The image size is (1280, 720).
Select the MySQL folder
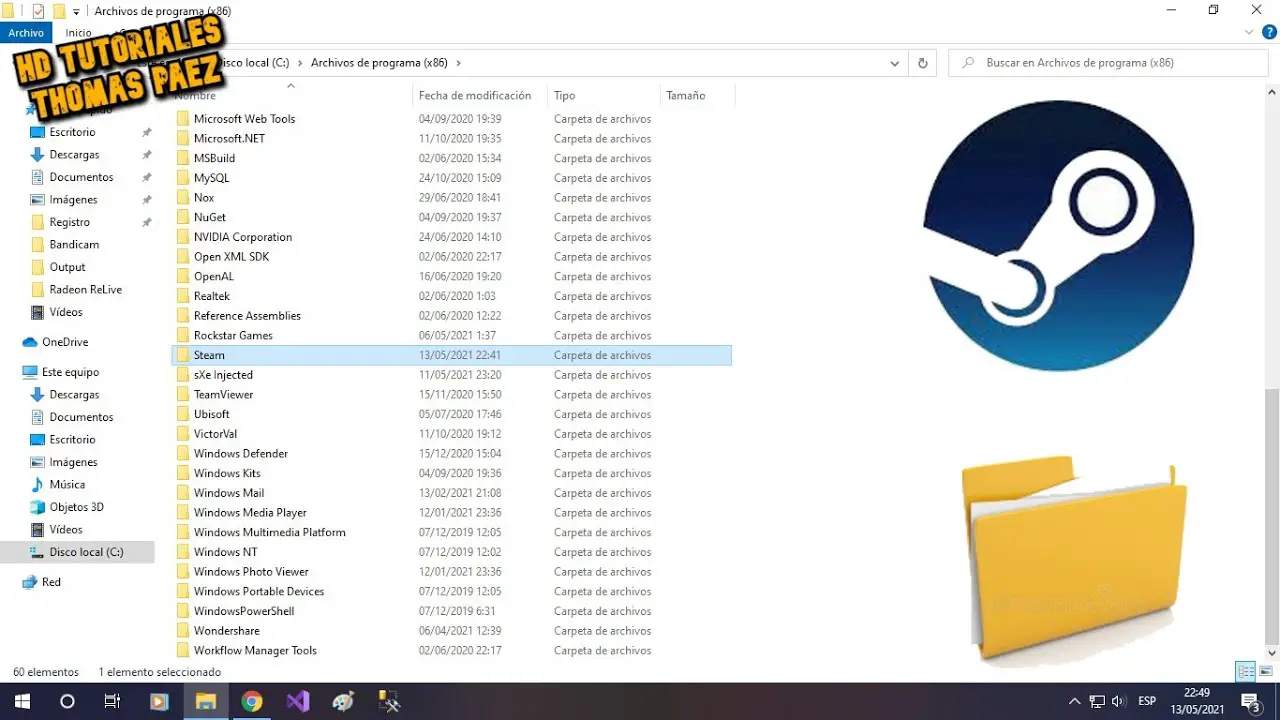(x=211, y=178)
